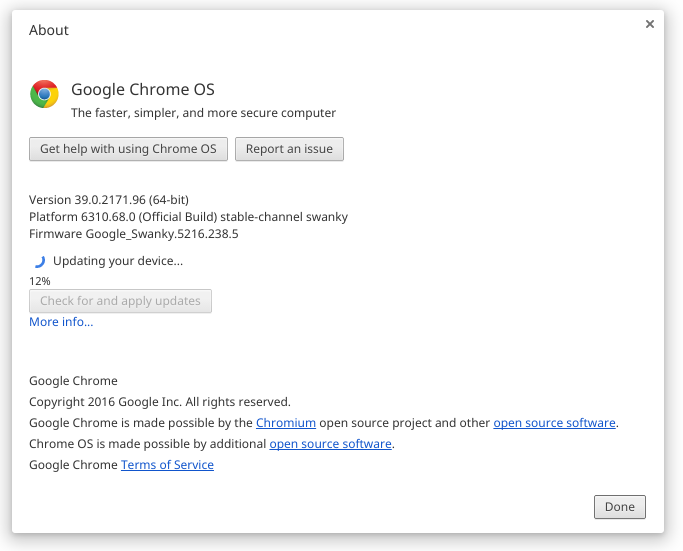
Task: Open the Terms of Service link
Action: click(167, 465)
